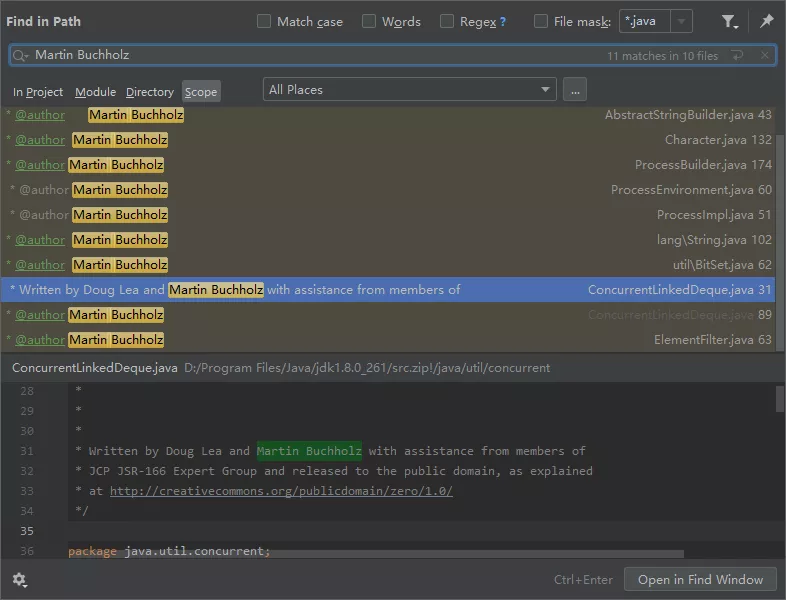
Task: Open the creativecommons.org publicdomain link
Action: coord(281,491)
